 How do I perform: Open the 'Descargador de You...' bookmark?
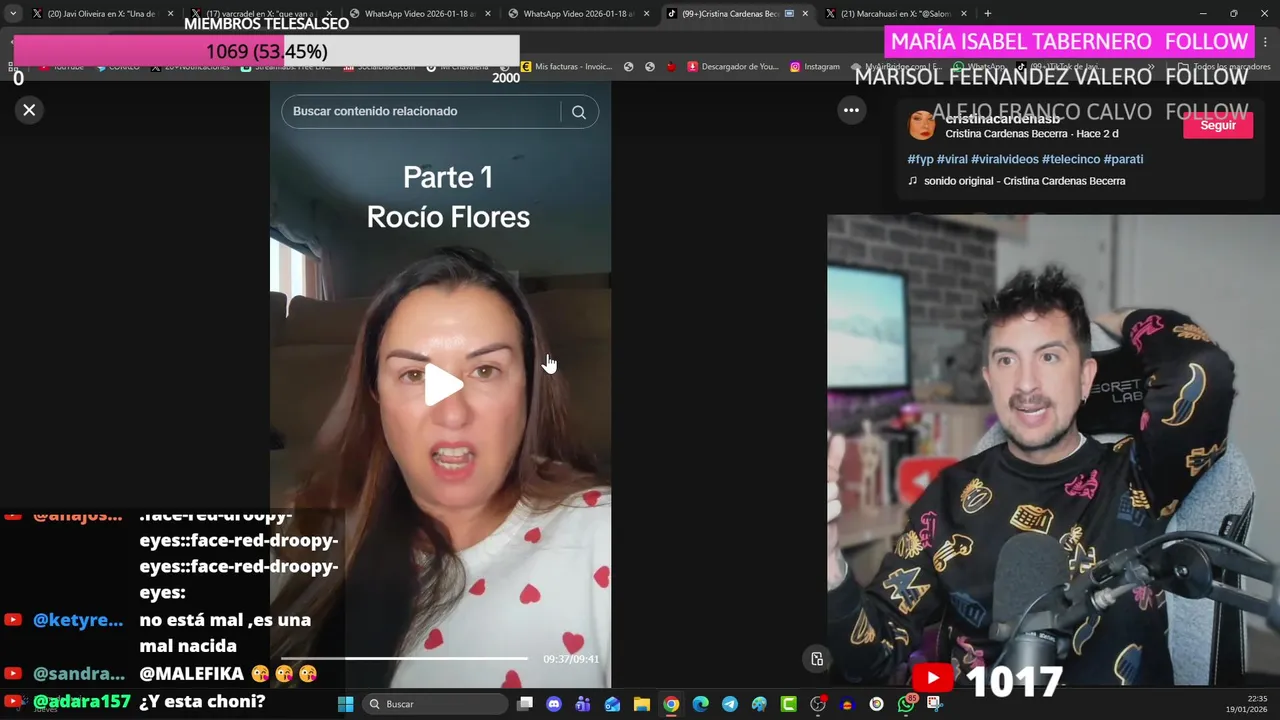[x=733, y=67]
